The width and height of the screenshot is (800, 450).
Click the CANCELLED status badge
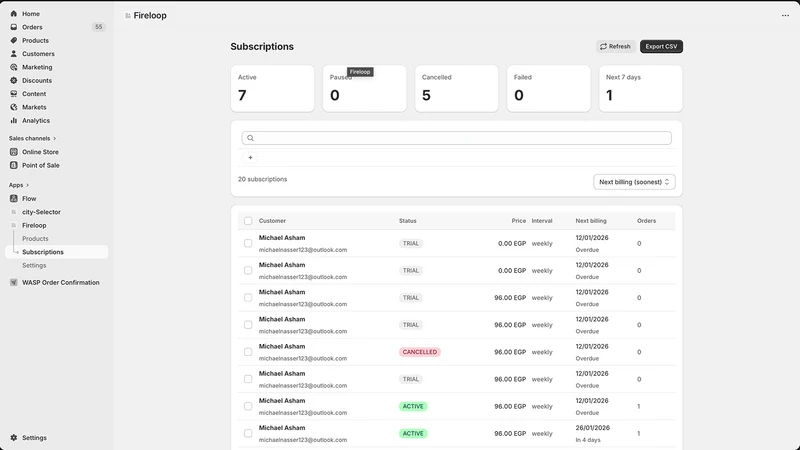[419, 352]
